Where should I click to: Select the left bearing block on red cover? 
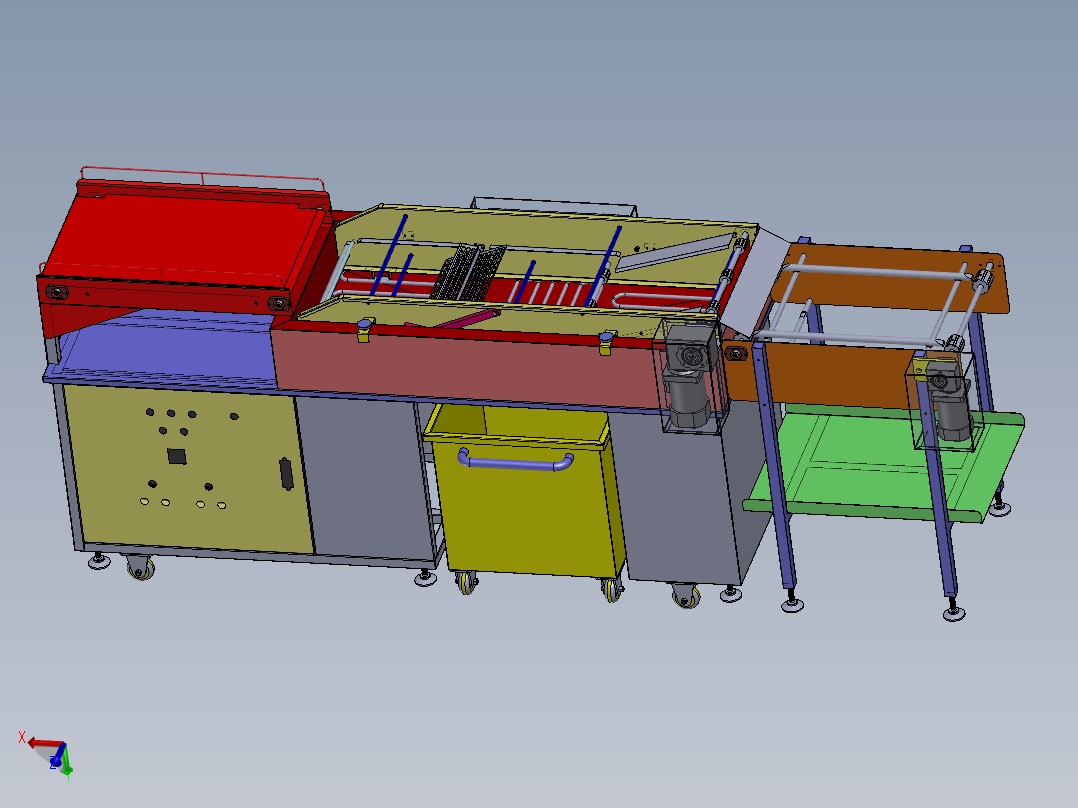coord(57,292)
